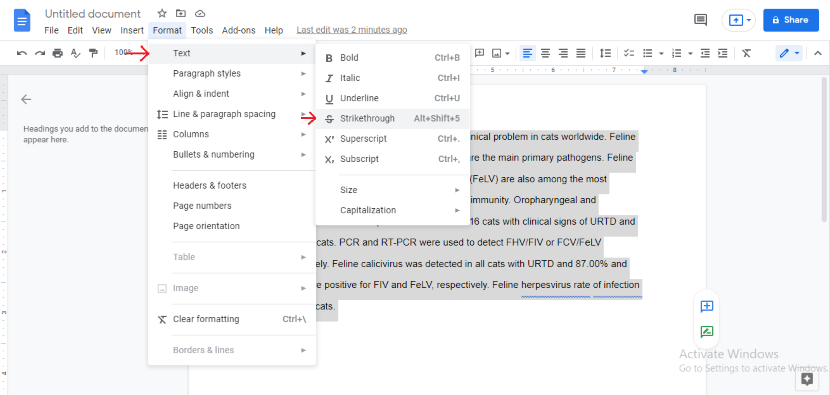Insert an image from the toolbar
This screenshot has height=395, width=830.
pos(497,53)
